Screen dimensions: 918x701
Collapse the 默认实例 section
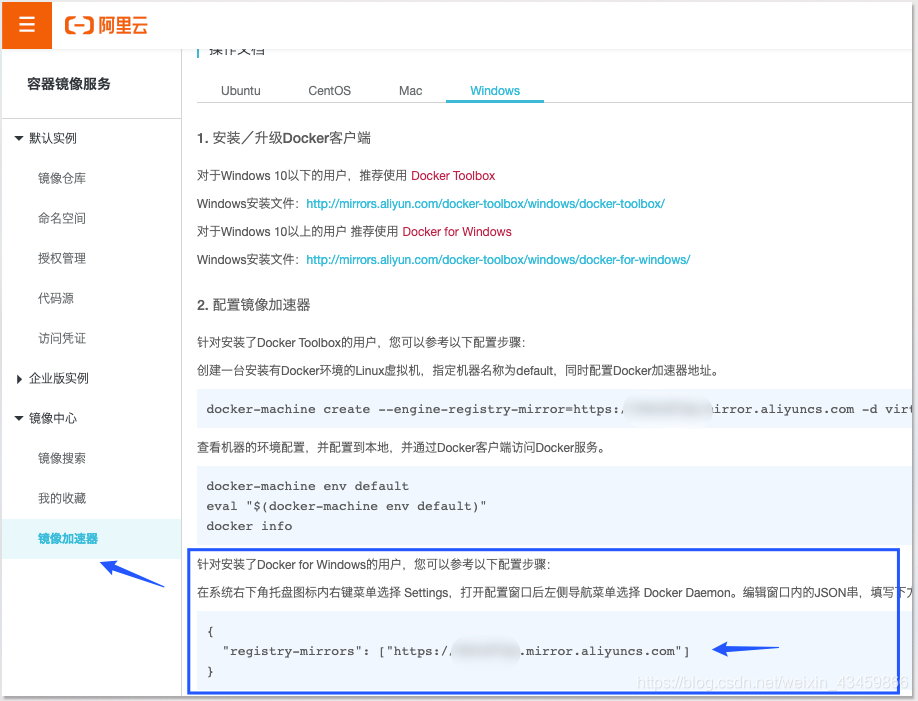[x=47, y=138]
